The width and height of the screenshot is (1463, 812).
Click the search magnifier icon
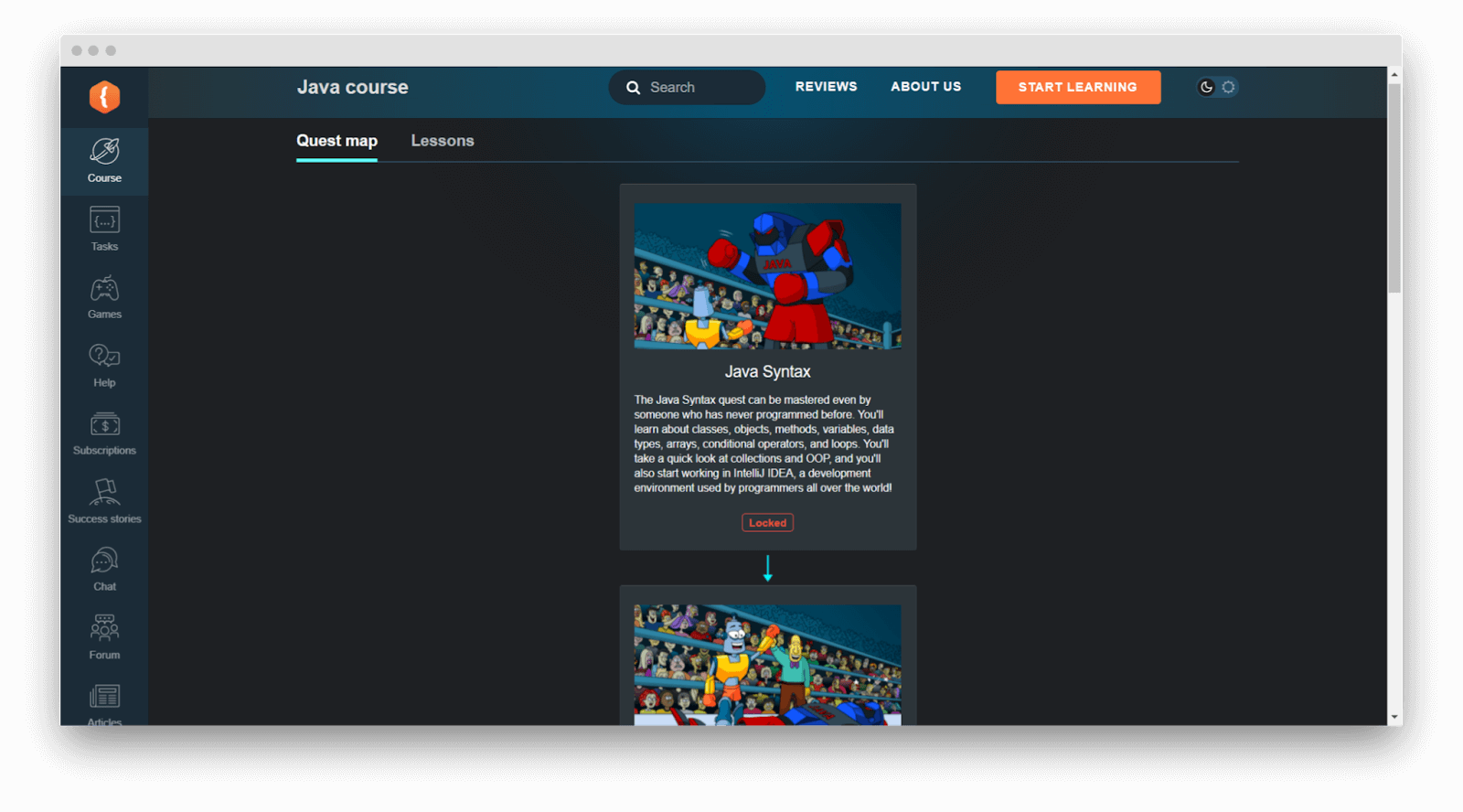pyautogui.click(x=633, y=88)
